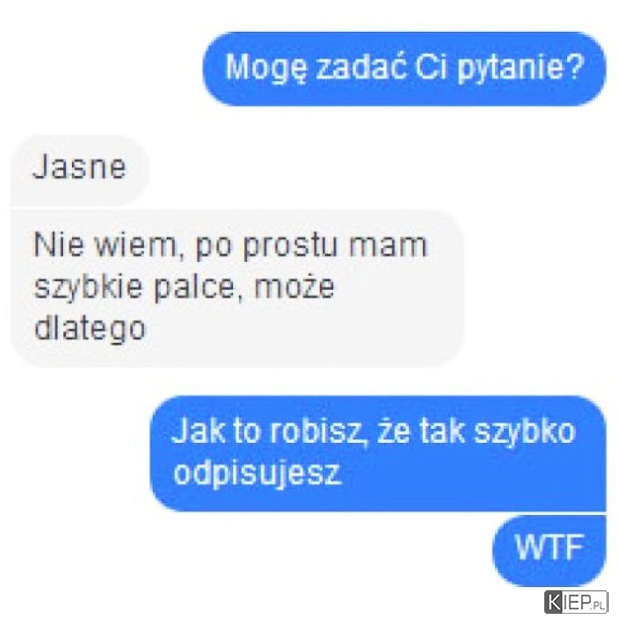Click the word 'Mogę' in the first message
The width and height of the screenshot is (619, 624).
point(266,68)
